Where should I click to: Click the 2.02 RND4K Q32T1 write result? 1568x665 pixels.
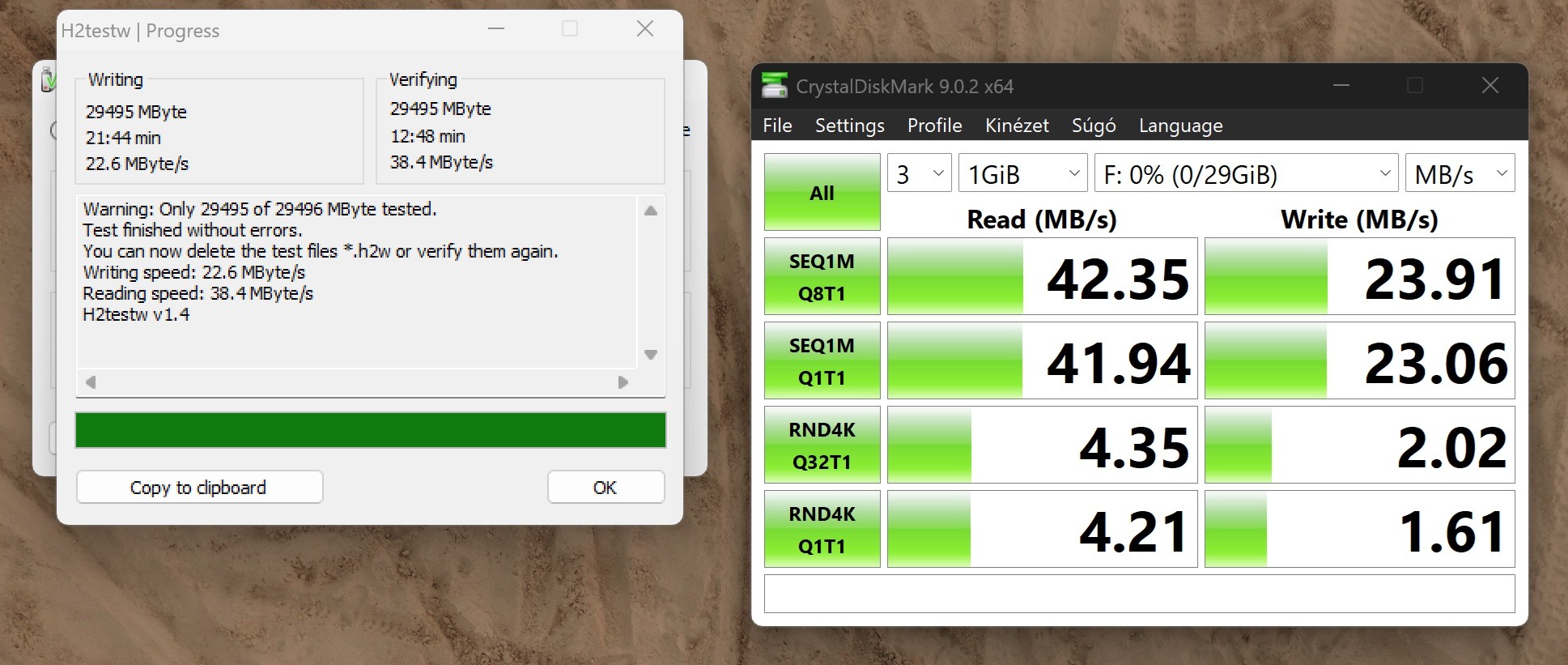coord(1359,445)
